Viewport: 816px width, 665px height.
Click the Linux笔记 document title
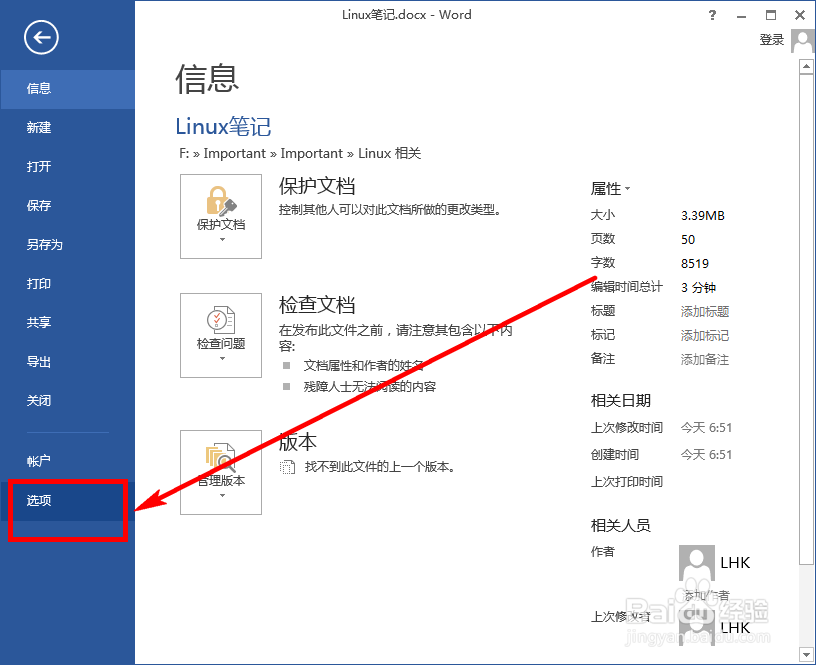[x=223, y=126]
